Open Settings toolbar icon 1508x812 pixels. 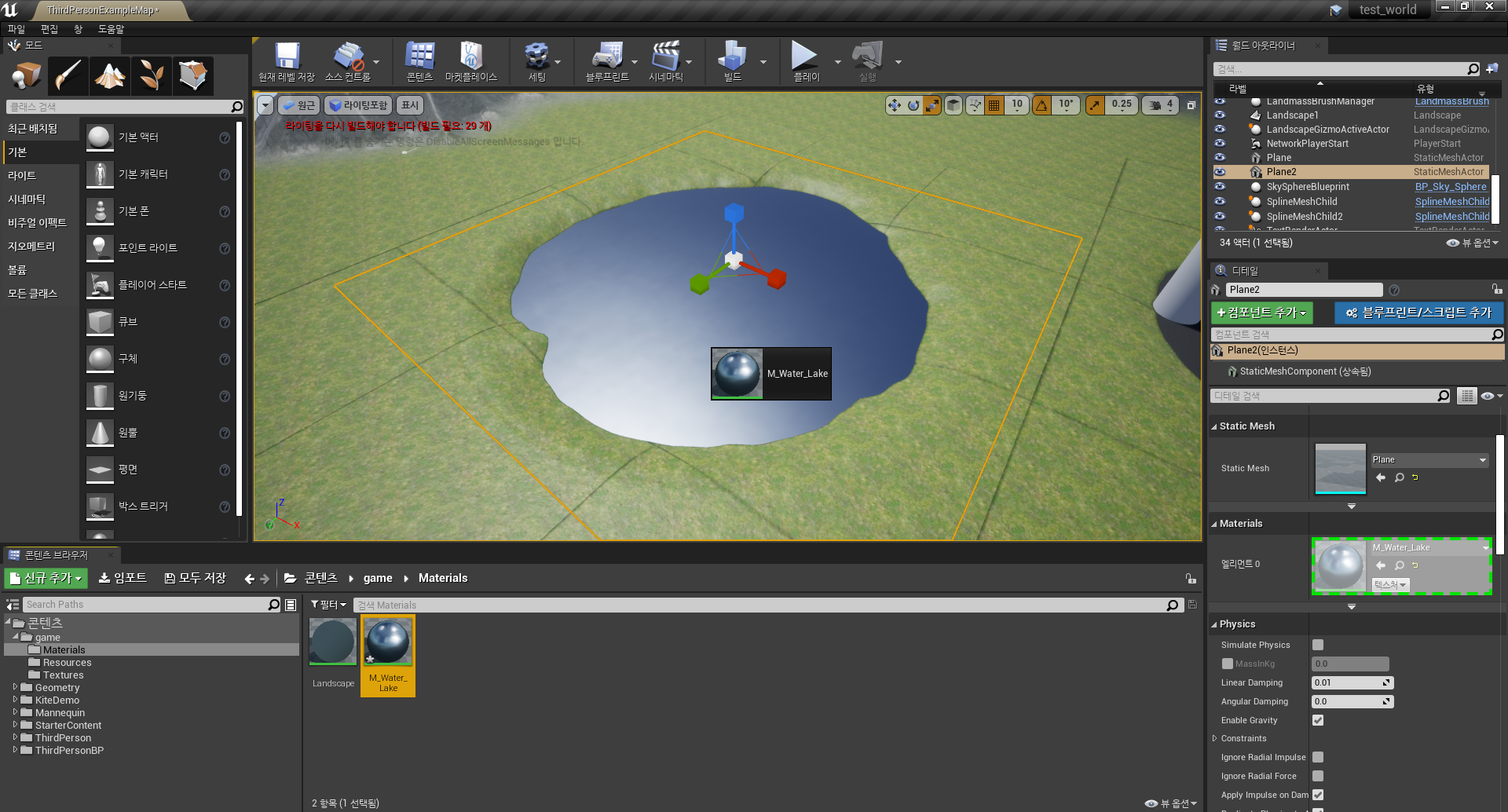536,61
